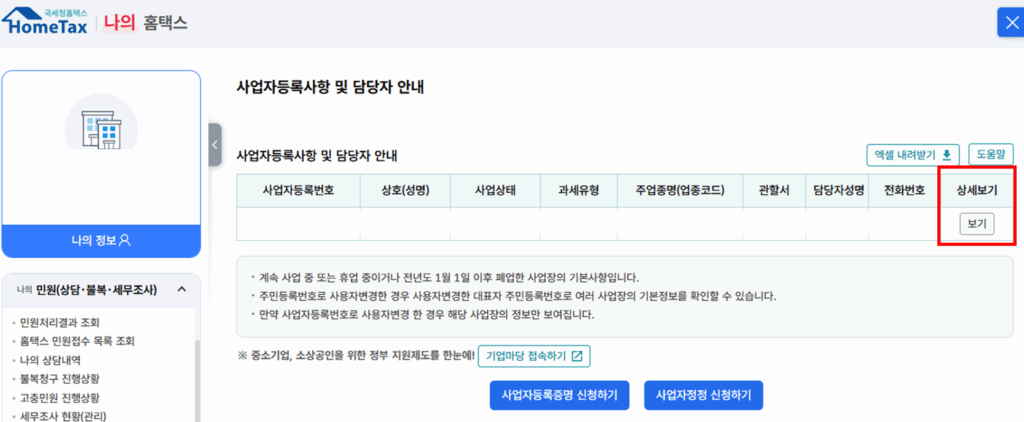Screen dimensions: 1024x422
Task: Click external link icon in 기업마당 접속하기
Action: pos(577,356)
